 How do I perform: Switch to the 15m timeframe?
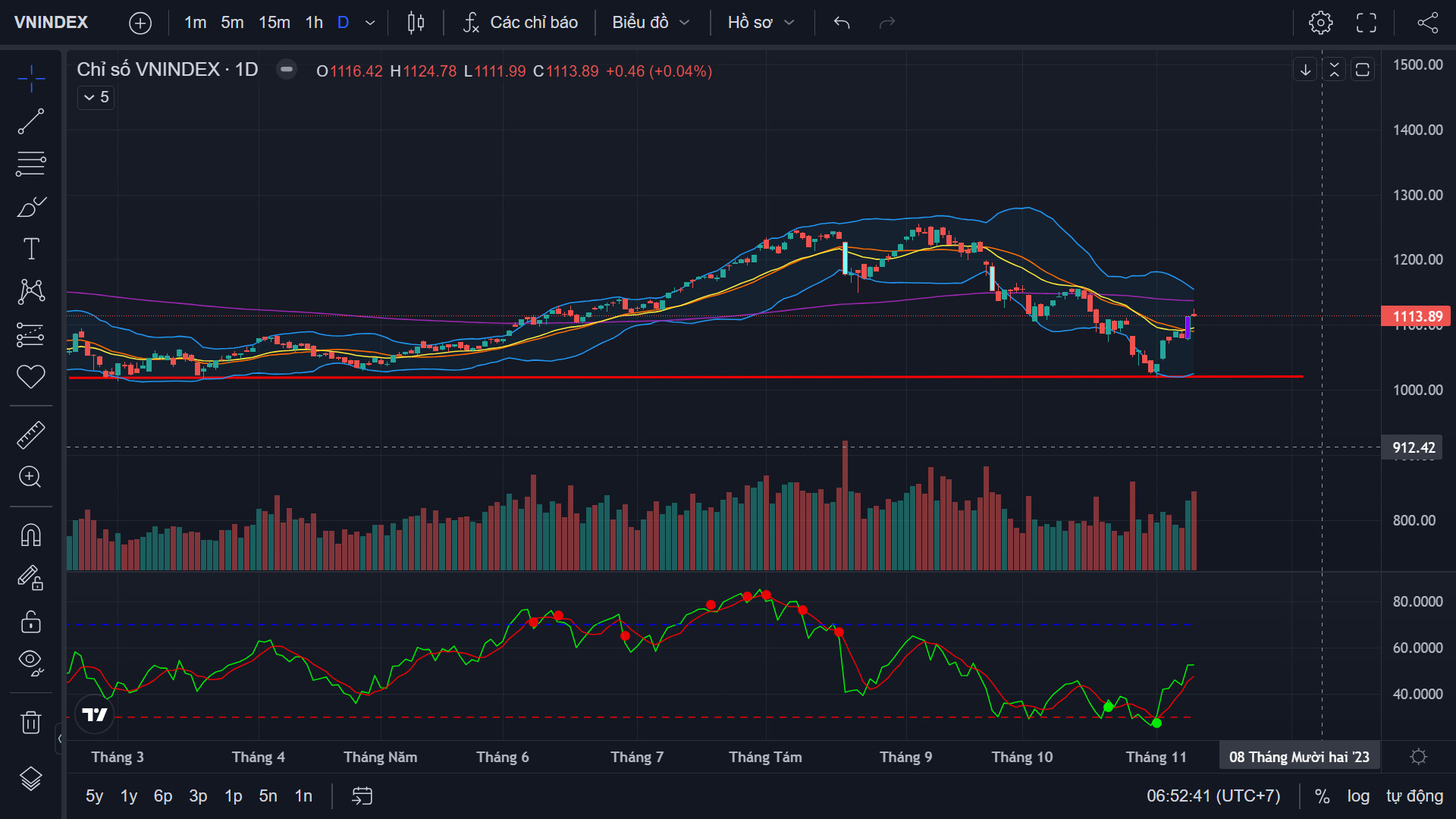(x=274, y=23)
